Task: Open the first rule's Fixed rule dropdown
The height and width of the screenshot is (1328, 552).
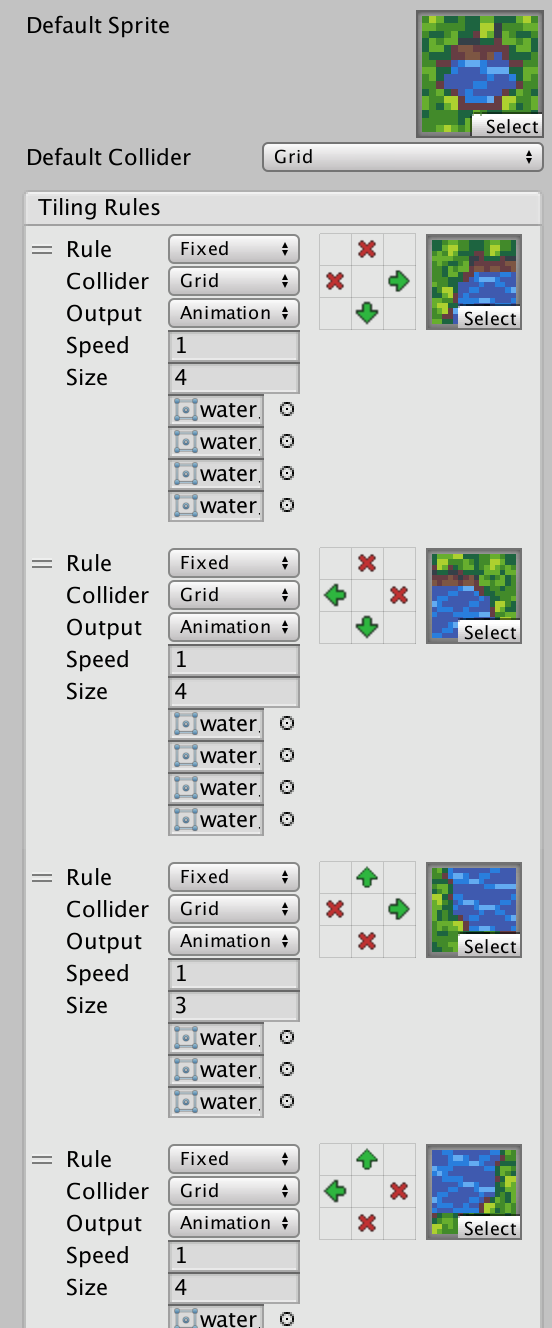Action: 234,249
